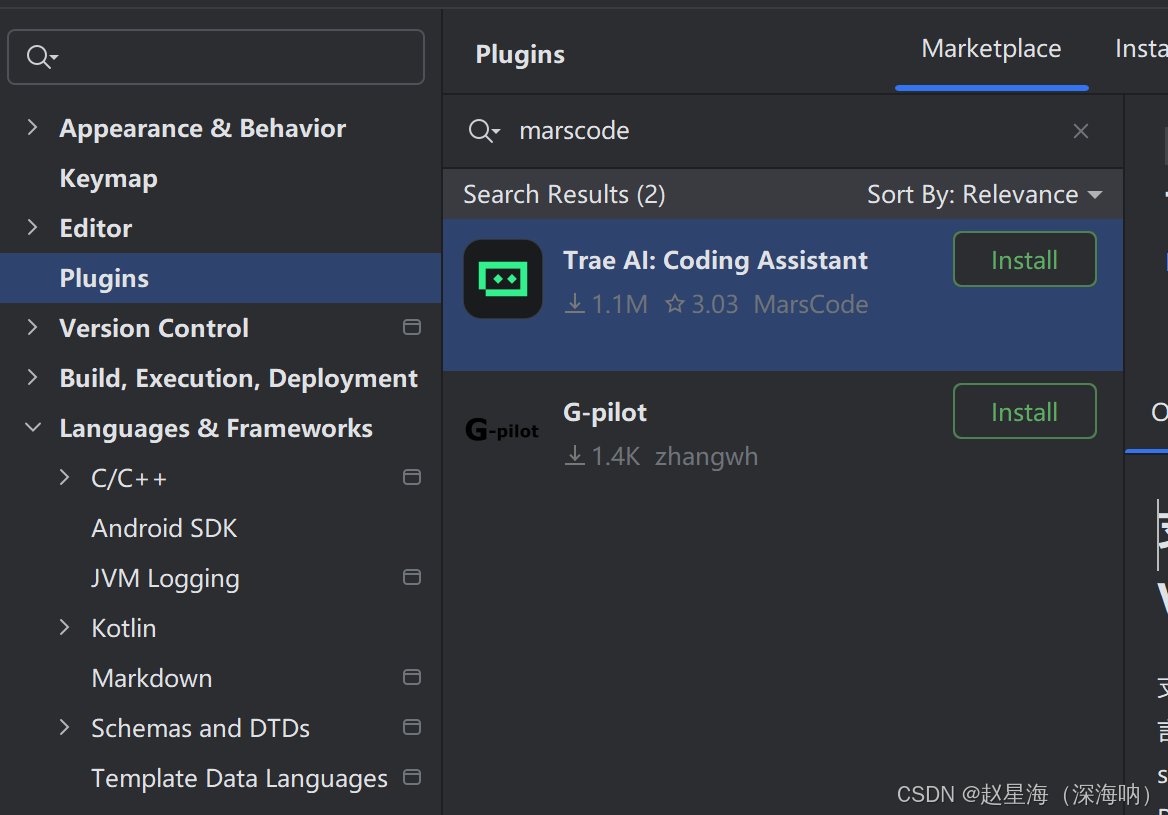Select the Marketplace tab
The height and width of the screenshot is (815, 1168).
[991, 48]
